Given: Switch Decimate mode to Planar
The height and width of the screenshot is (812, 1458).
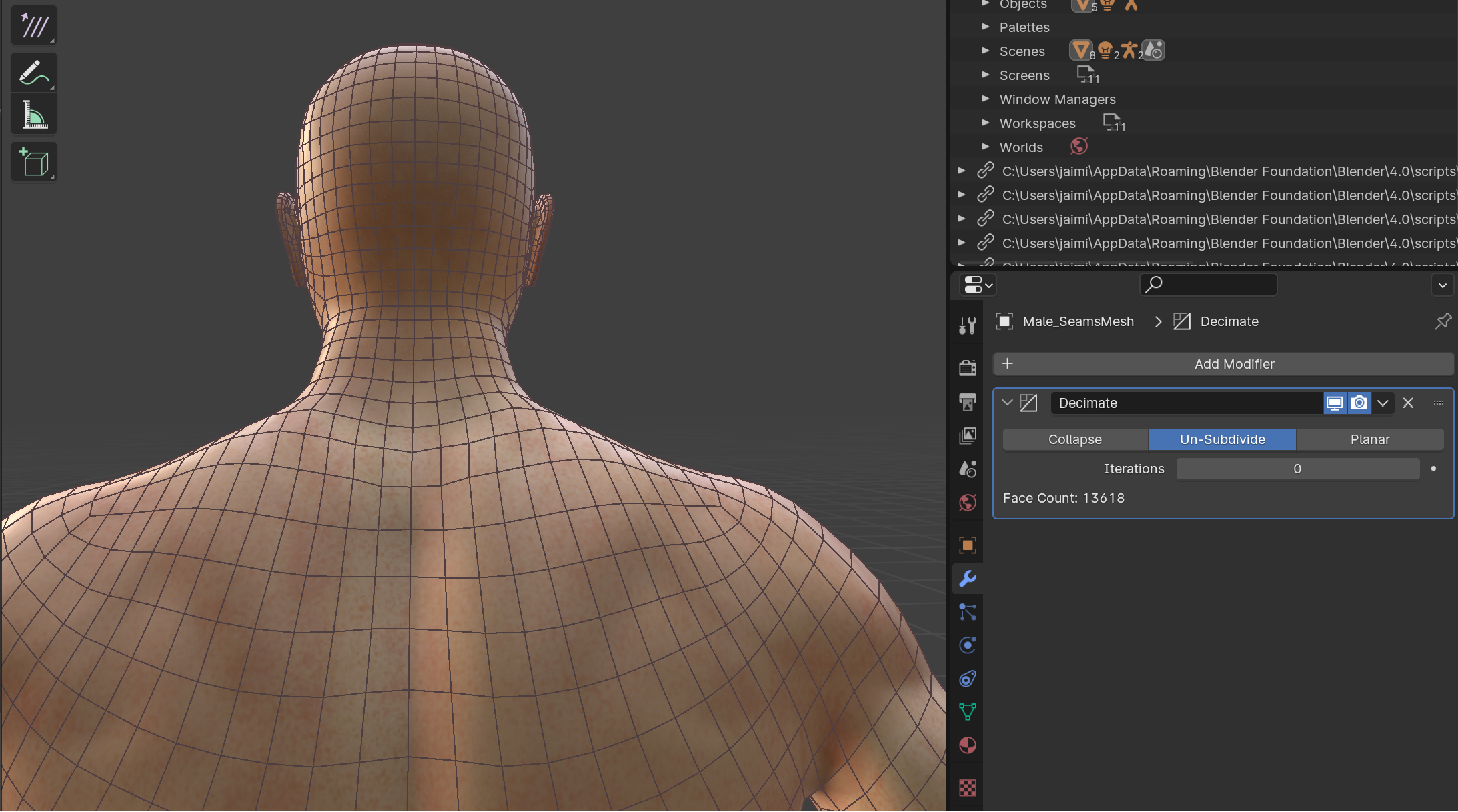Looking at the screenshot, I should (1369, 439).
